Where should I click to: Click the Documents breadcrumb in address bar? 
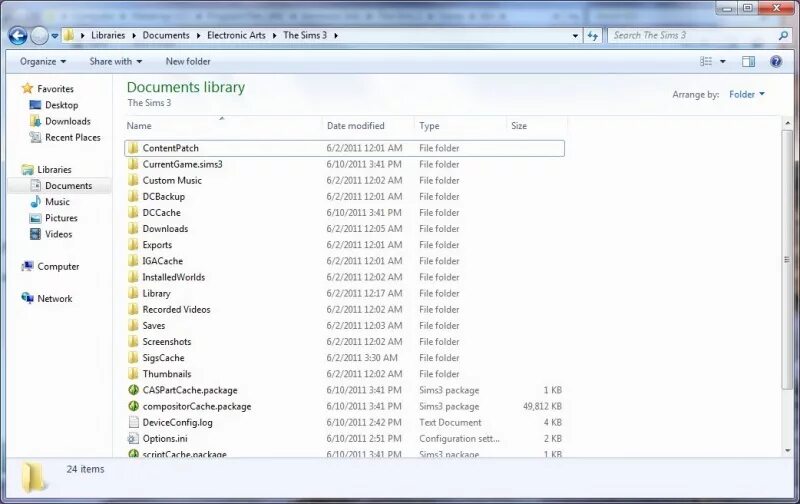166,35
